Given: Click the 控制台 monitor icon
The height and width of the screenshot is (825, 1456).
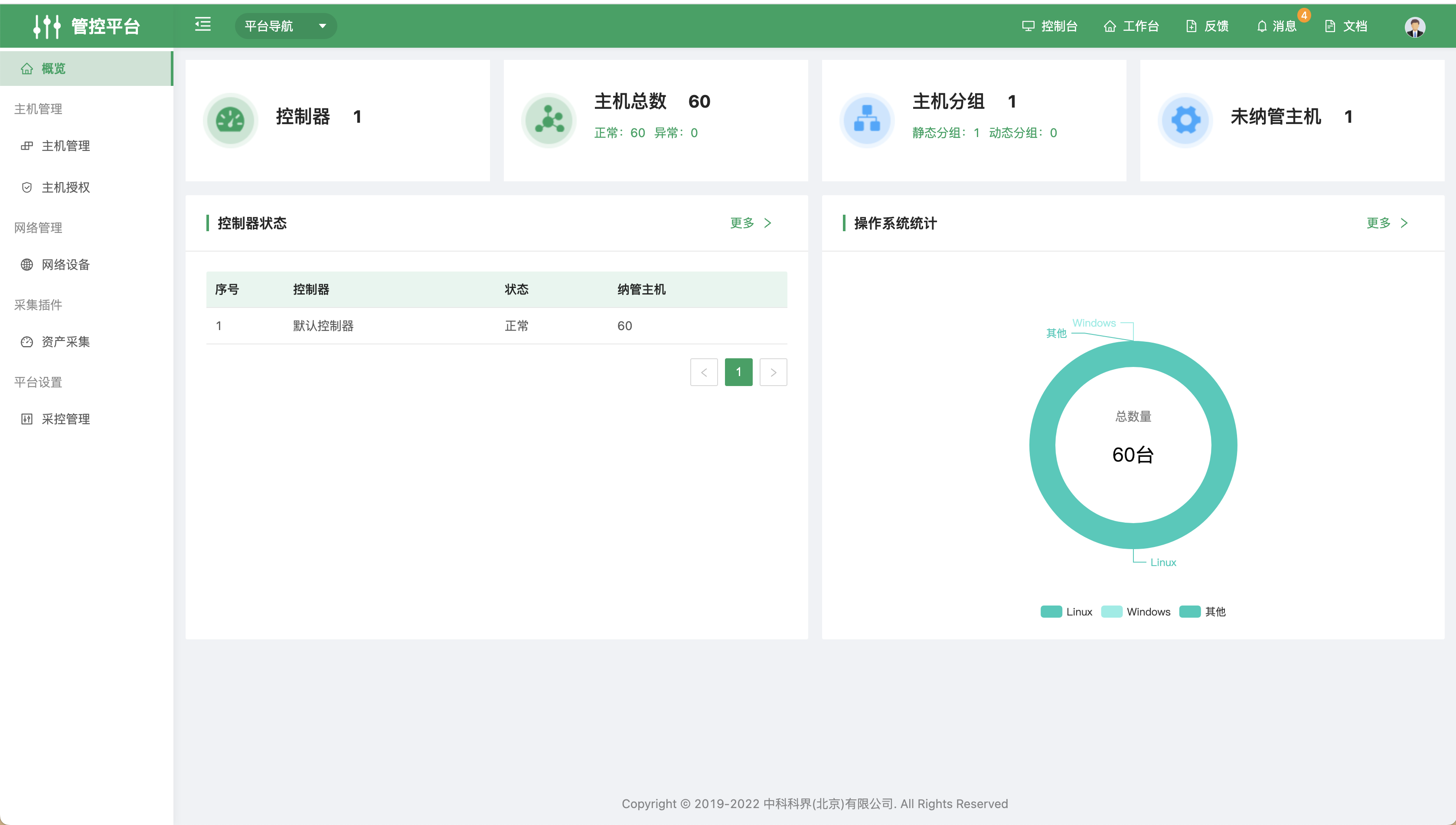Looking at the screenshot, I should click(1028, 26).
